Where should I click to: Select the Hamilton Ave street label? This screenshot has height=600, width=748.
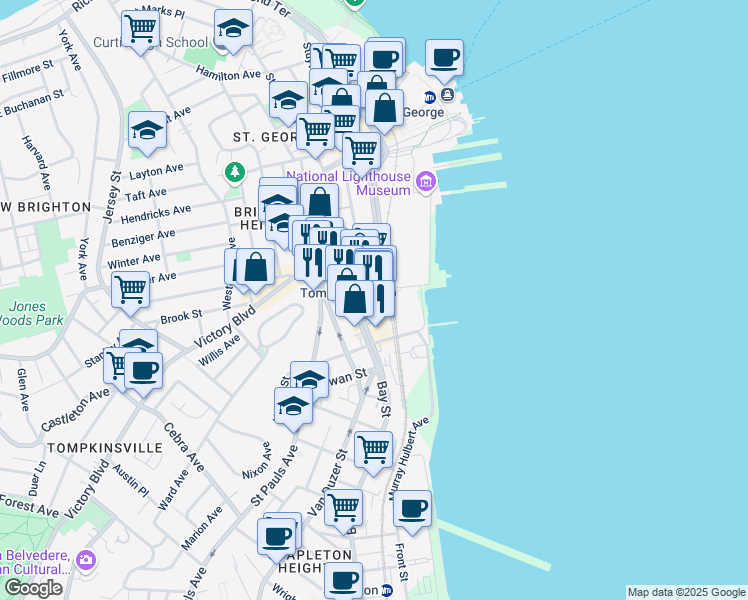pos(228,73)
